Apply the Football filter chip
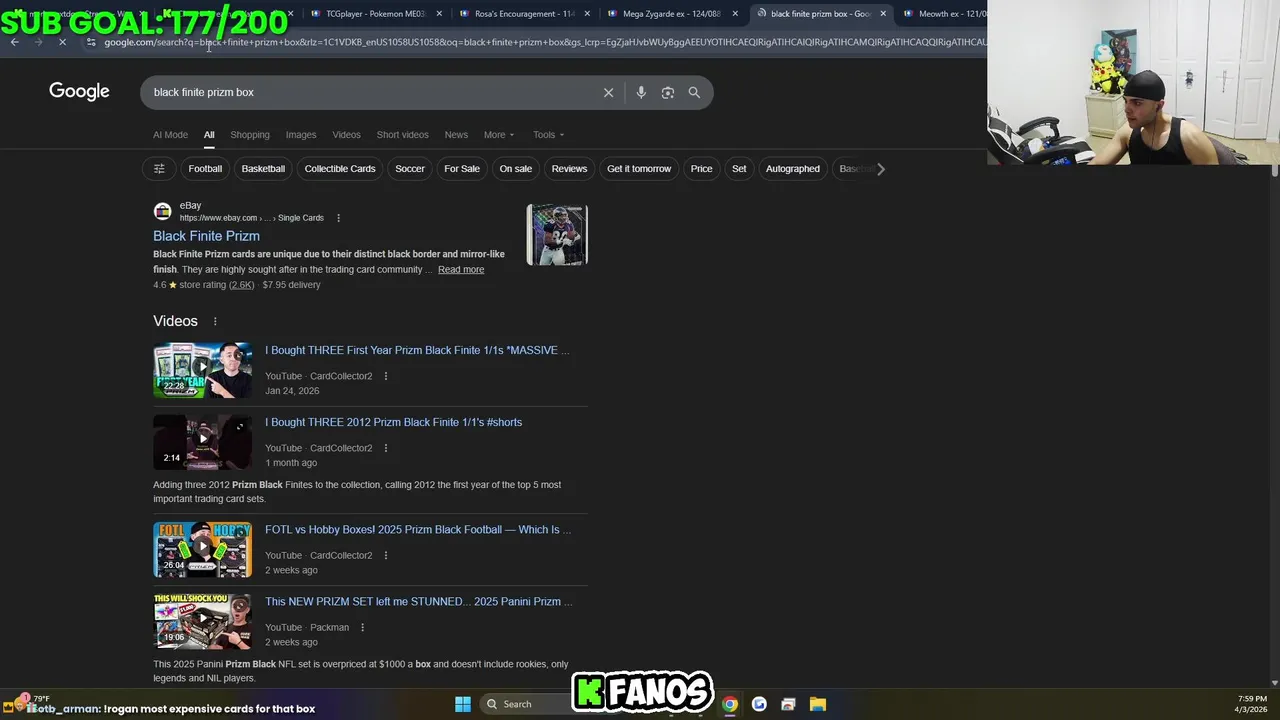Image resolution: width=1280 pixels, height=720 pixels. point(205,169)
